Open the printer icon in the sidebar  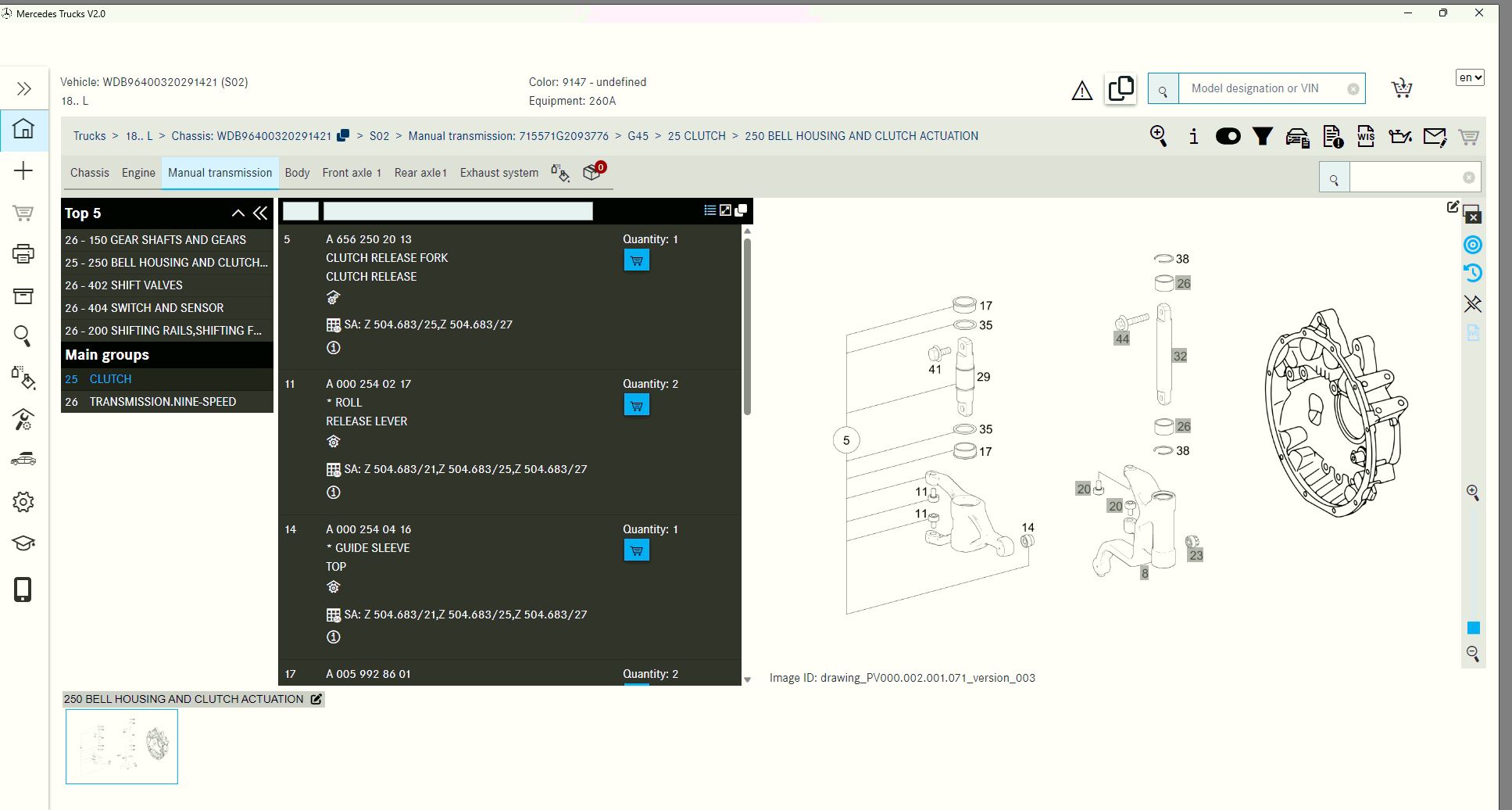point(23,253)
